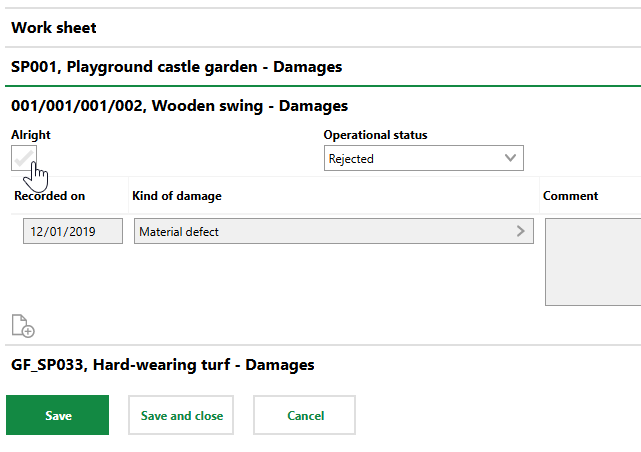Expand the GF_SP033 Hard-wearing turf Damages section
This screenshot has height=452, width=641.
click(x=162, y=365)
